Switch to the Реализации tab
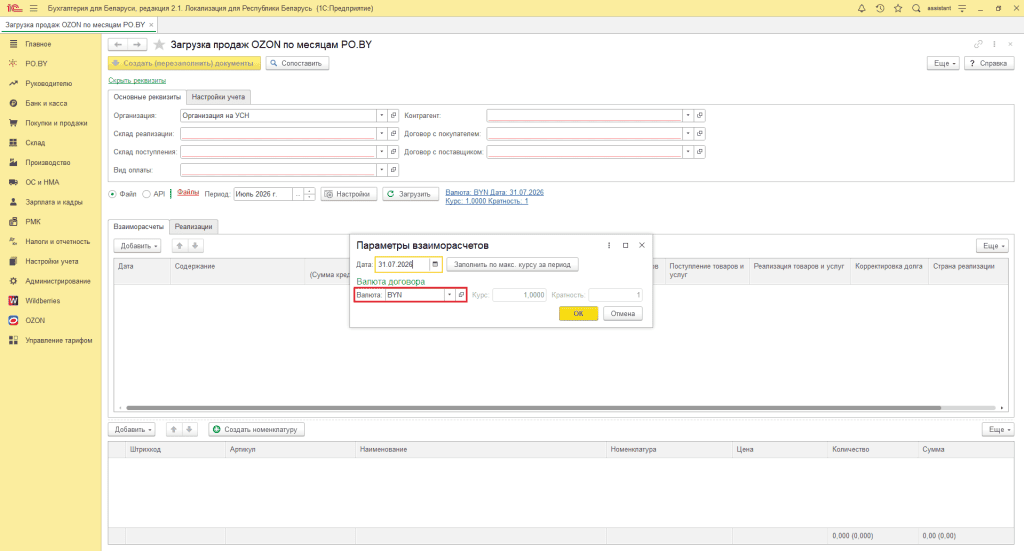Viewport: 1024px width, 551px height. click(x=193, y=227)
